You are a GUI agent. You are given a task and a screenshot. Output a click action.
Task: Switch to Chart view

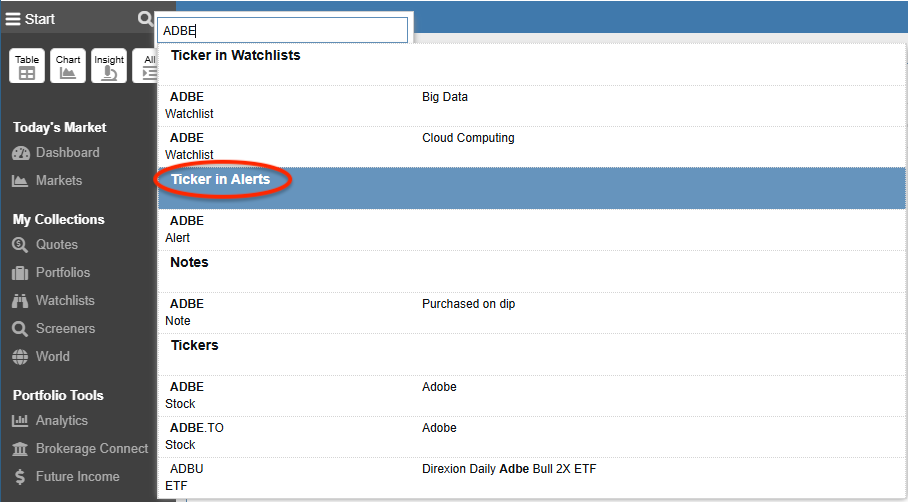pos(68,66)
